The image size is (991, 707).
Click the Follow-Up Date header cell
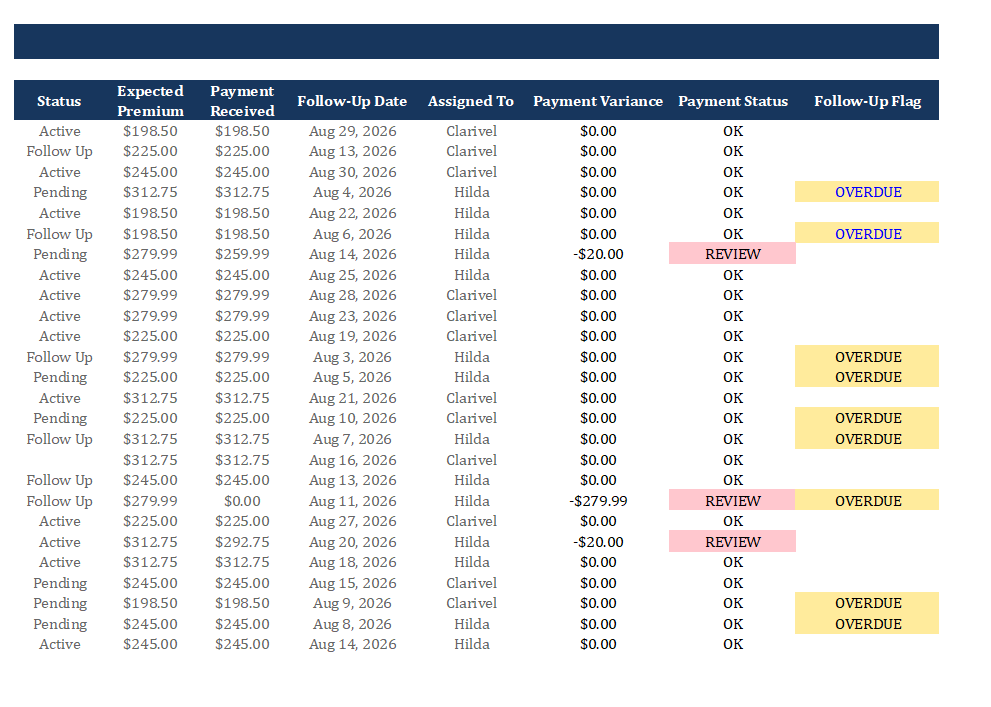point(352,100)
